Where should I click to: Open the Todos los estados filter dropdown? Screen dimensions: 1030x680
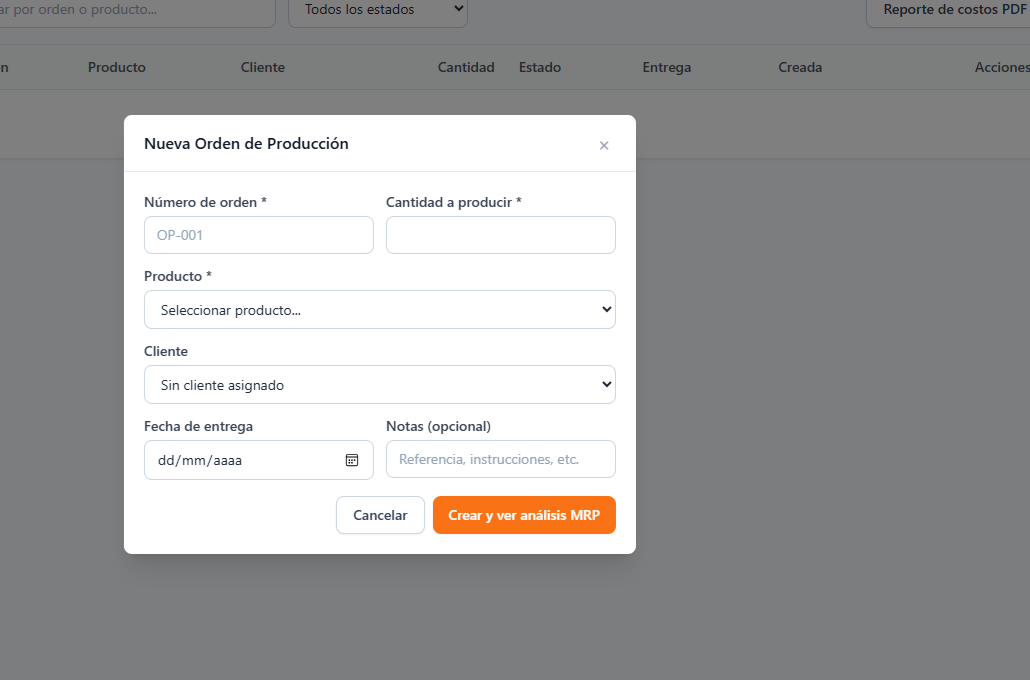pyautogui.click(x=378, y=11)
